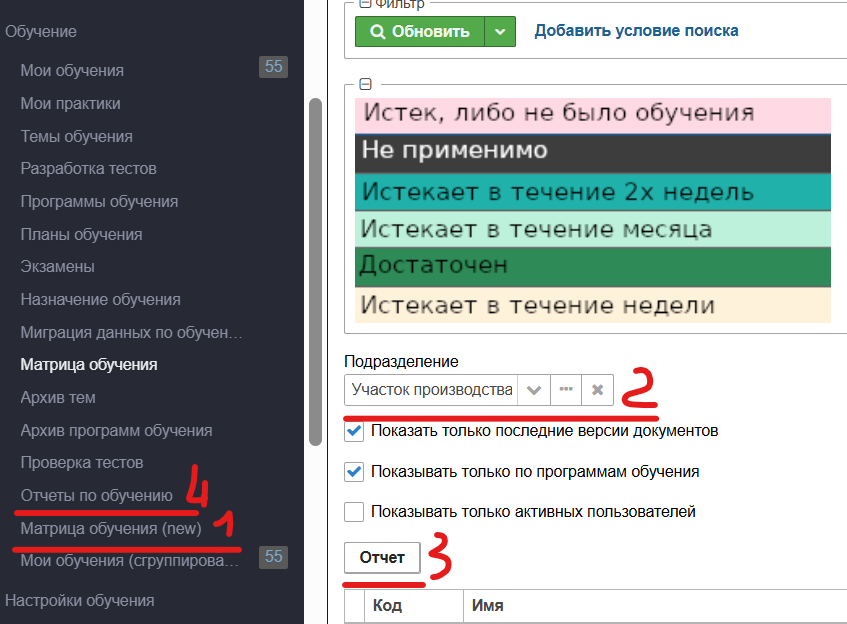Click the 55 badge beside grouped обучения
This screenshot has height=624, width=847.
pyautogui.click(x=273, y=557)
